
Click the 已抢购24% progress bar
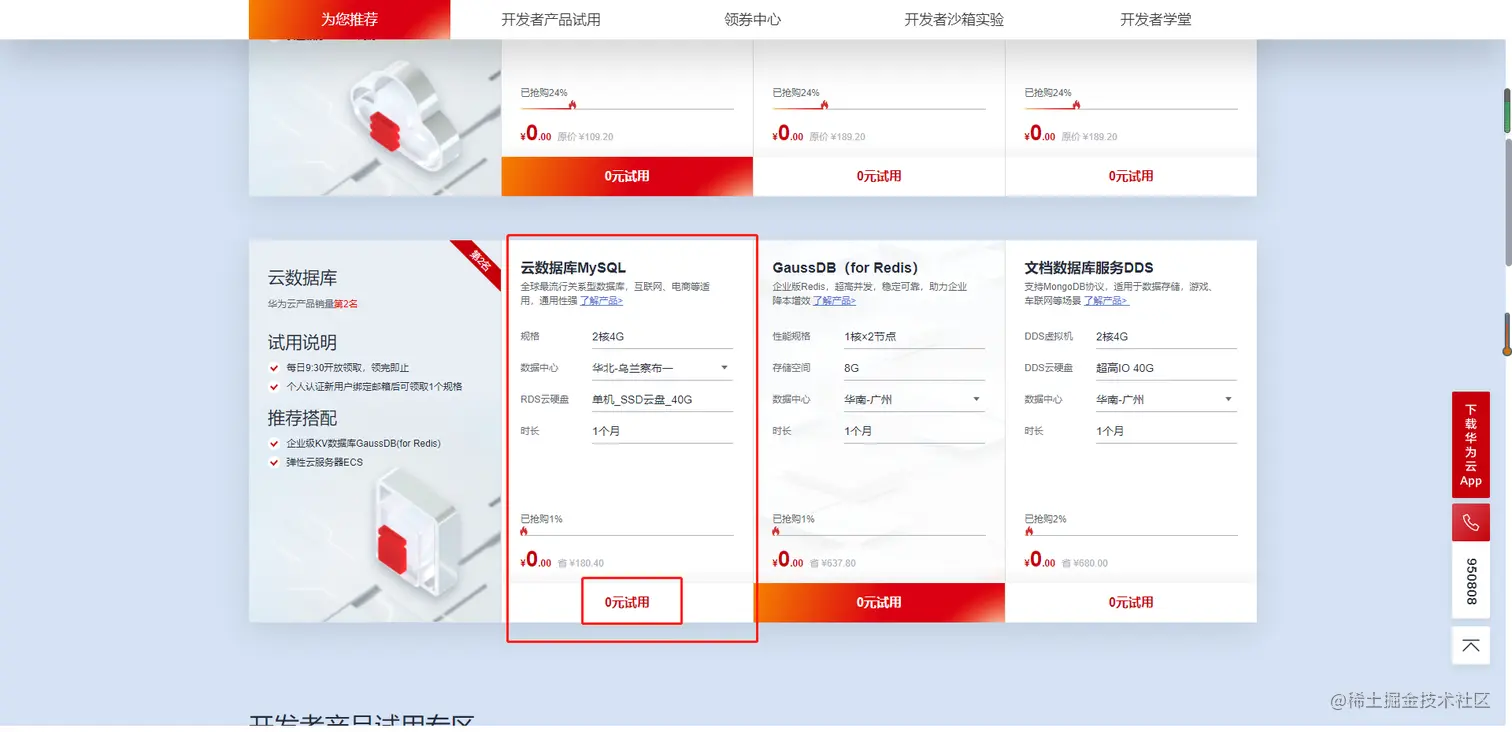pos(627,109)
